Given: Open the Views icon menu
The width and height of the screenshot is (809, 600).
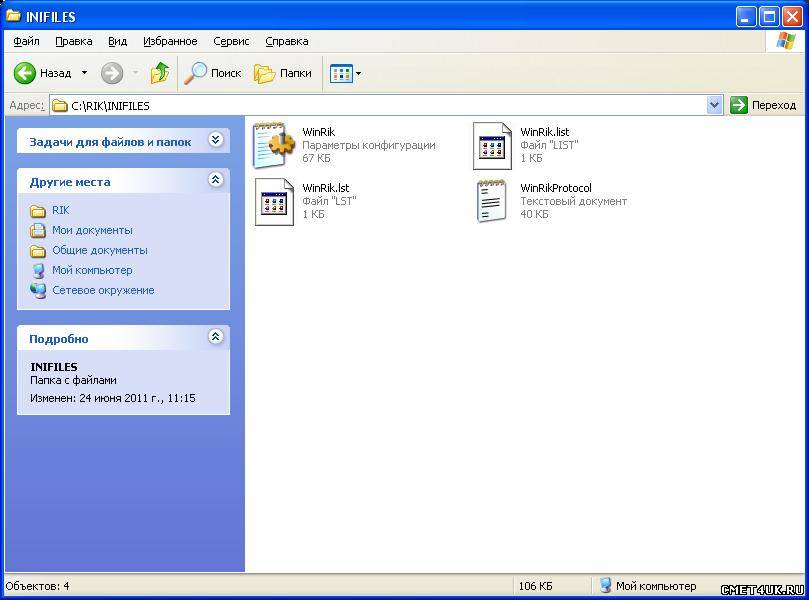Looking at the screenshot, I should coord(341,74).
